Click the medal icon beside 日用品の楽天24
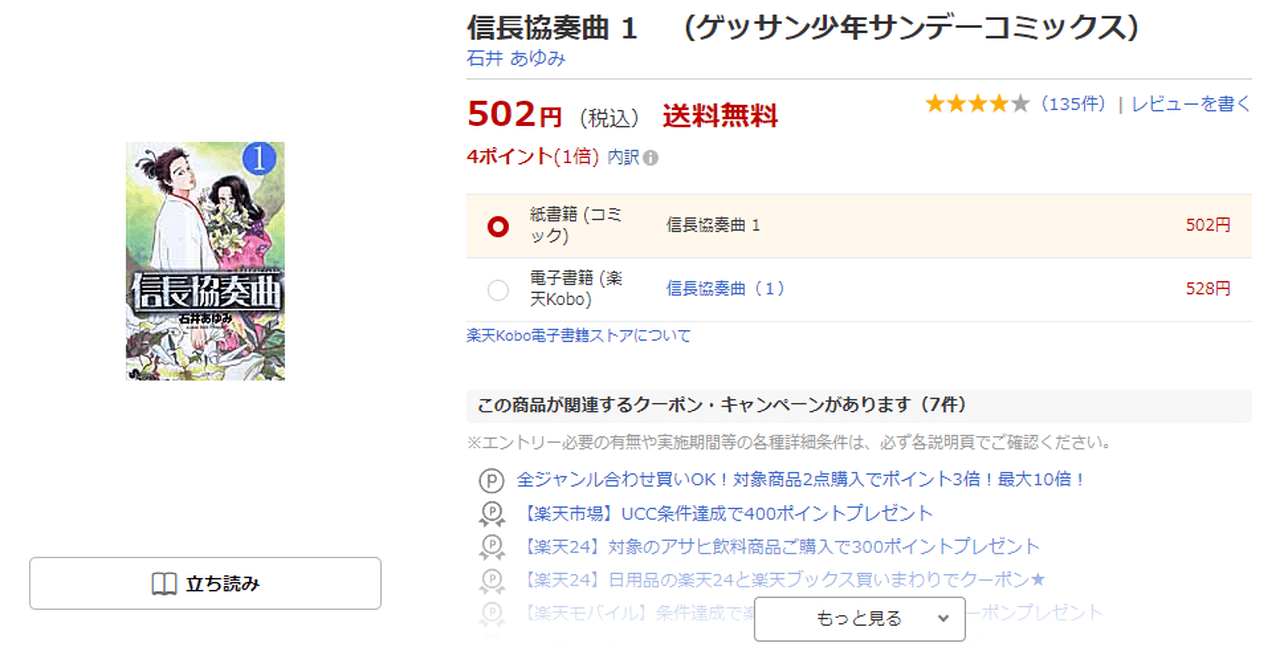Screen dimensions: 1280x647 point(491,580)
